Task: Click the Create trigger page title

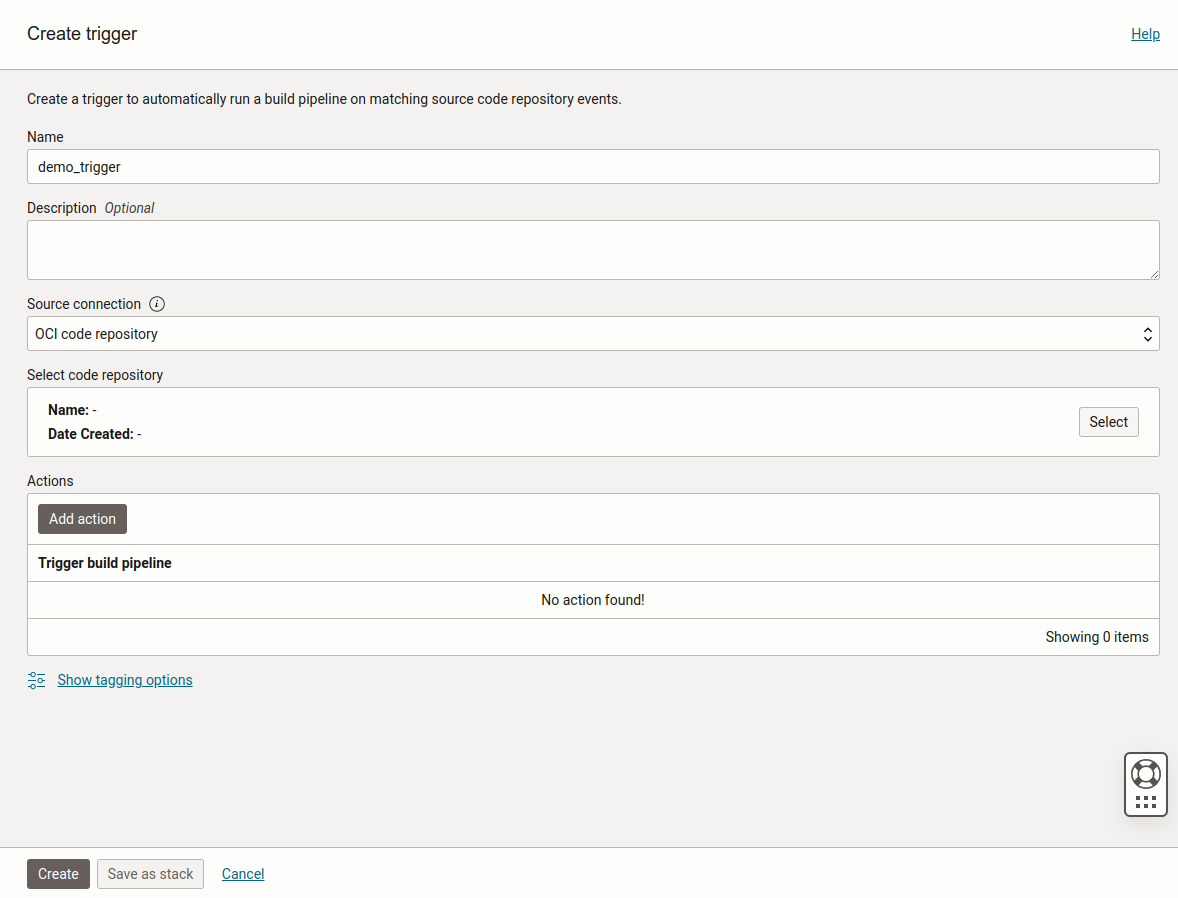Action: click(82, 34)
